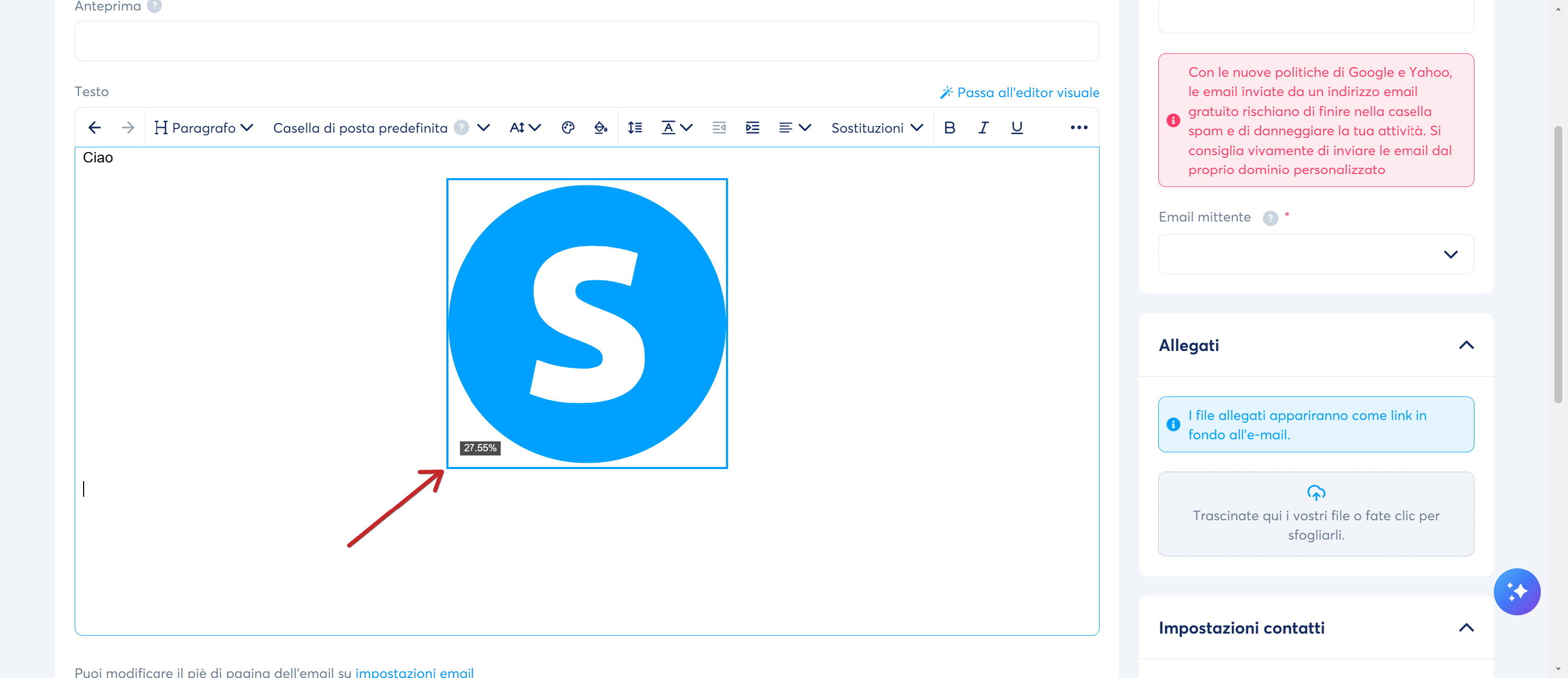Click the upload area Trascinate qui i vostri file
This screenshot has width=1568, height=678.
pos(1316,514)
